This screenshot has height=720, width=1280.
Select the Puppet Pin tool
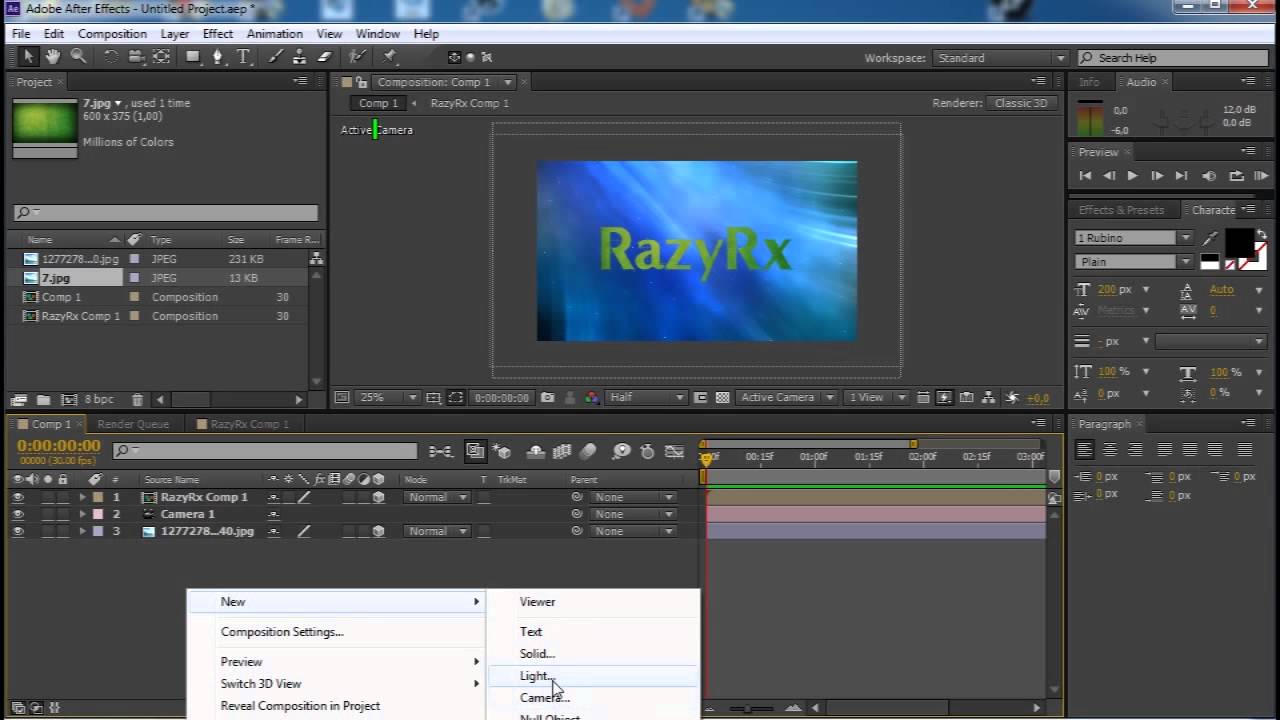390,57
